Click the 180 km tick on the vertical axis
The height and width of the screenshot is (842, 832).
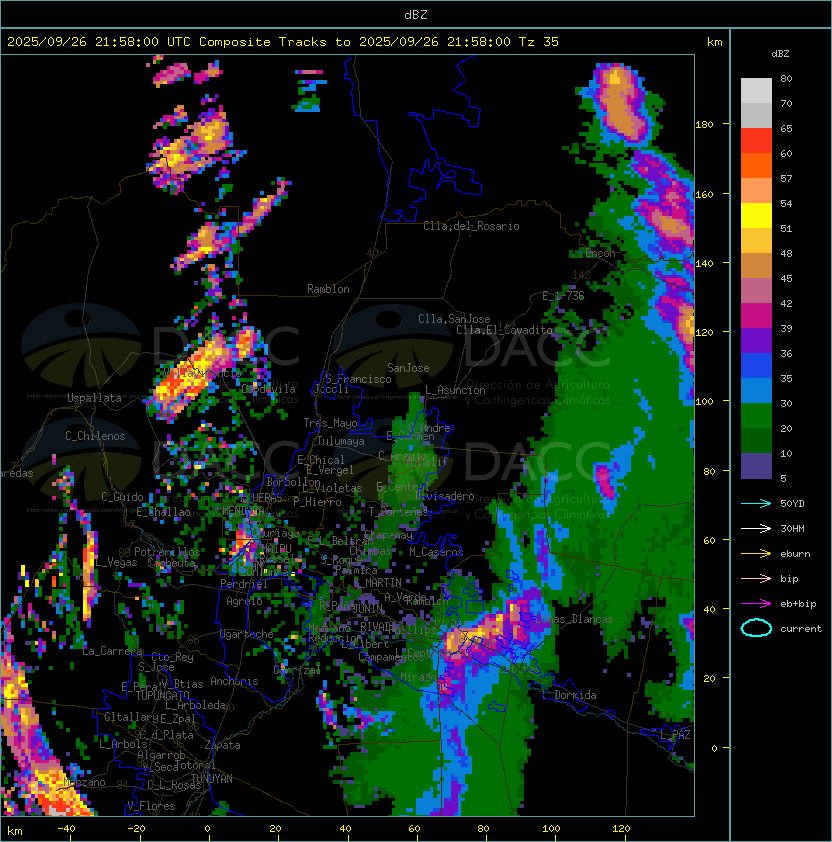click(x=704, y=125)
